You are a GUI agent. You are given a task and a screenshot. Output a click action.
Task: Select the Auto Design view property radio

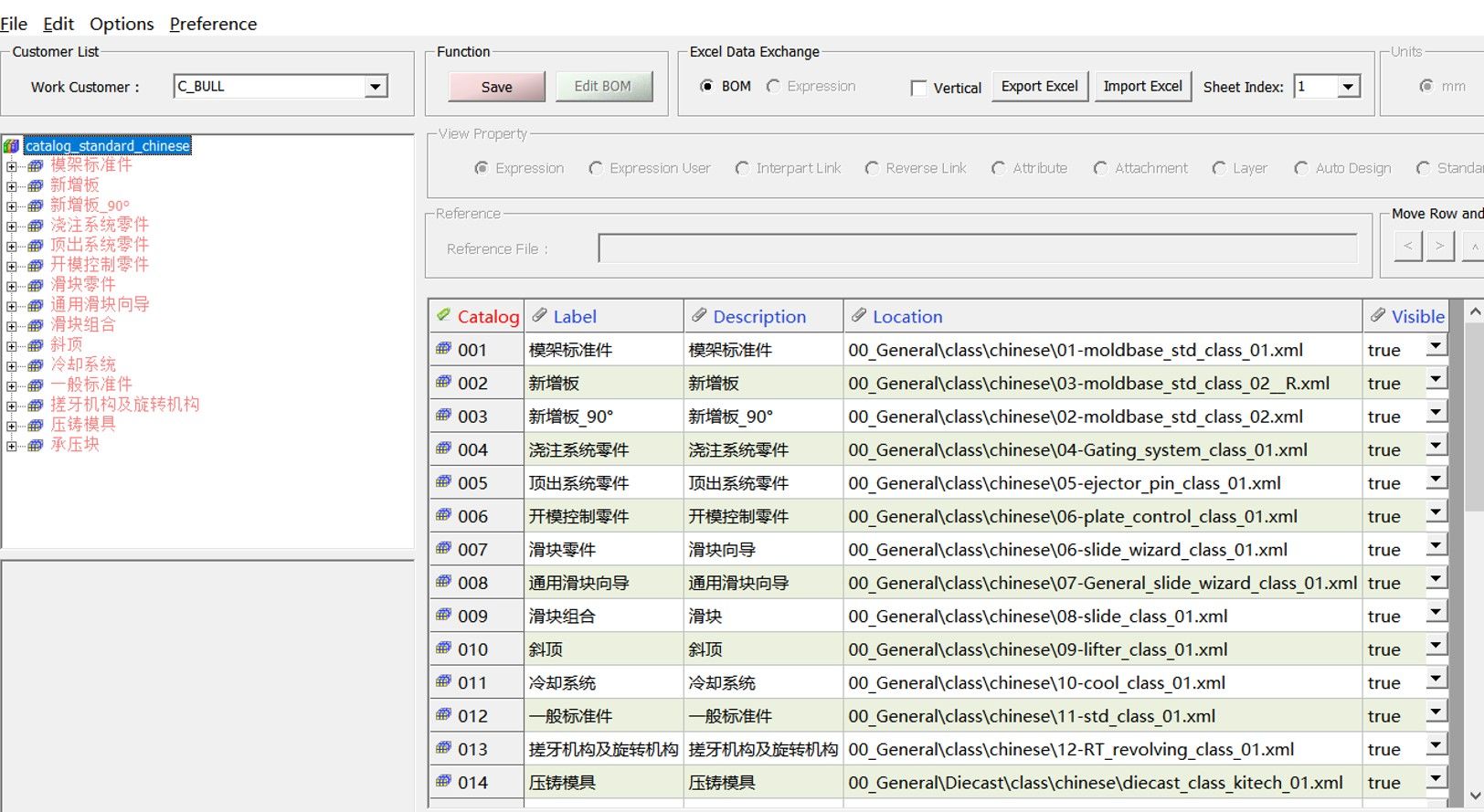pyautogui.click(x=1301, y=168)
